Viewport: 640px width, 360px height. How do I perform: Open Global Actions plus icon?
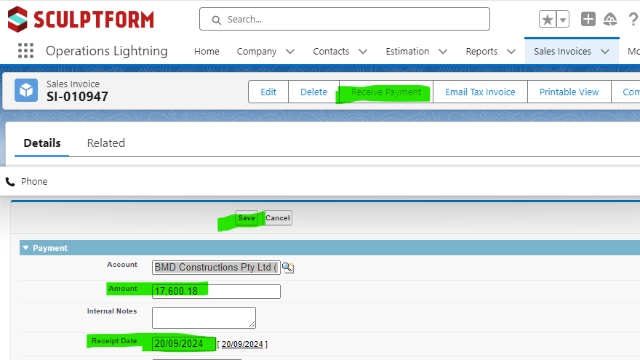(588, 19)
